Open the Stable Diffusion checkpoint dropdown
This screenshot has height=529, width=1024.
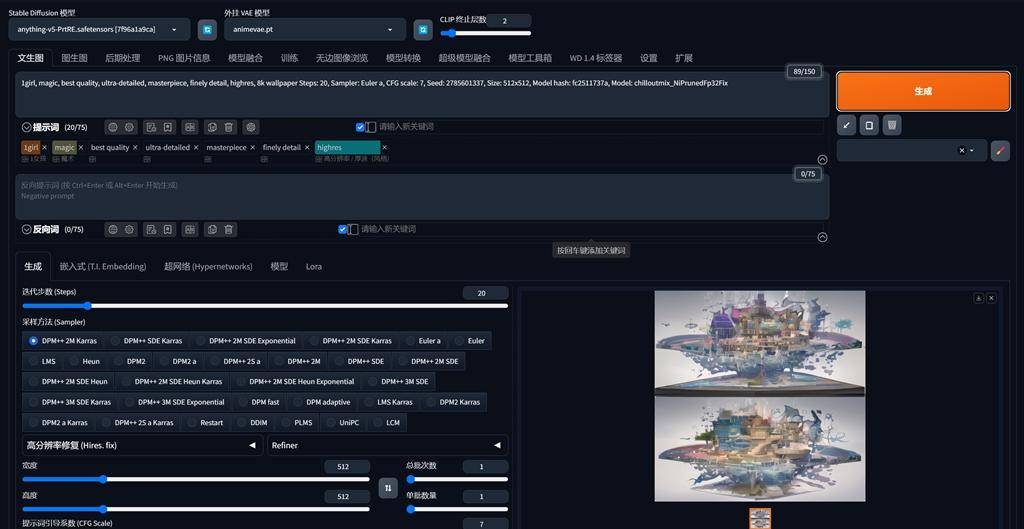[x=98, y=30]
